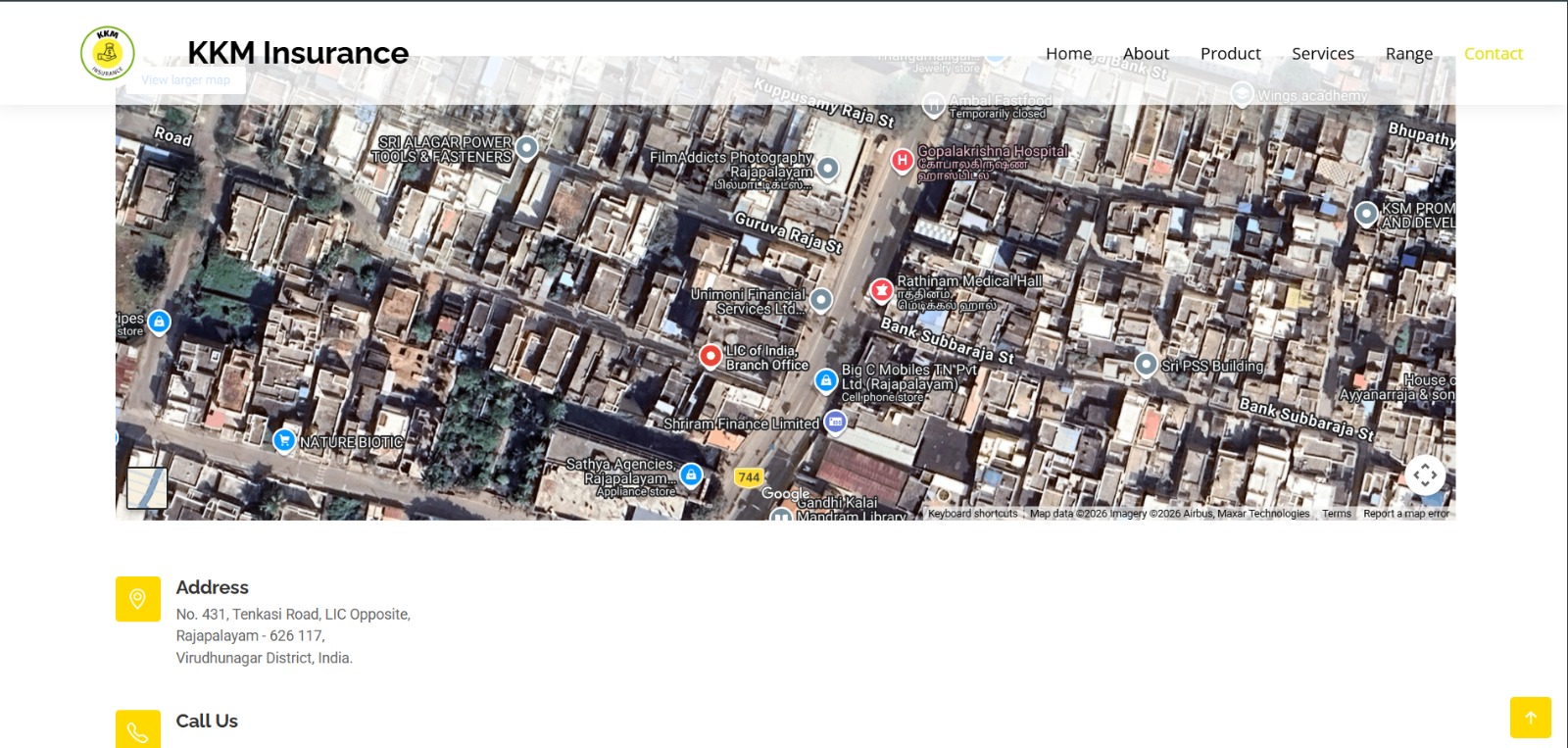Click the View larger map link
Image resolution: width=1568 pixels, height=748 pixels.
[185, 80]
